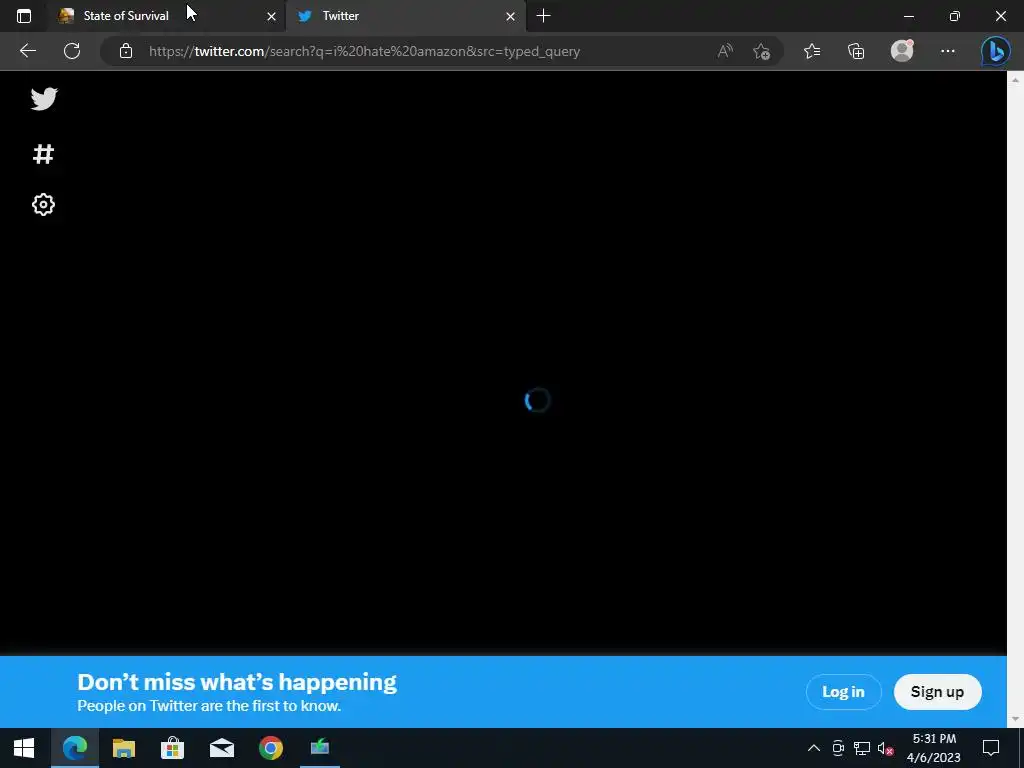1024x768 pixels.
Task: Open the tab actions menu icon
Action: point(24,16)
